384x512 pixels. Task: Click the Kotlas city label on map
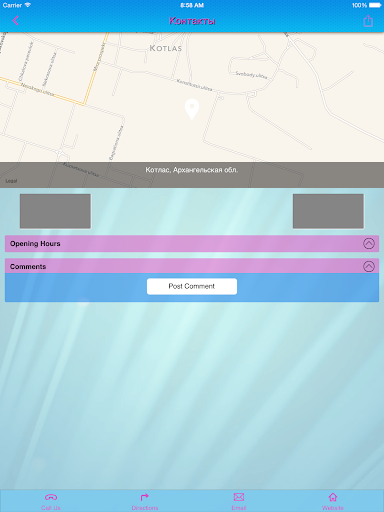point(166,48)
